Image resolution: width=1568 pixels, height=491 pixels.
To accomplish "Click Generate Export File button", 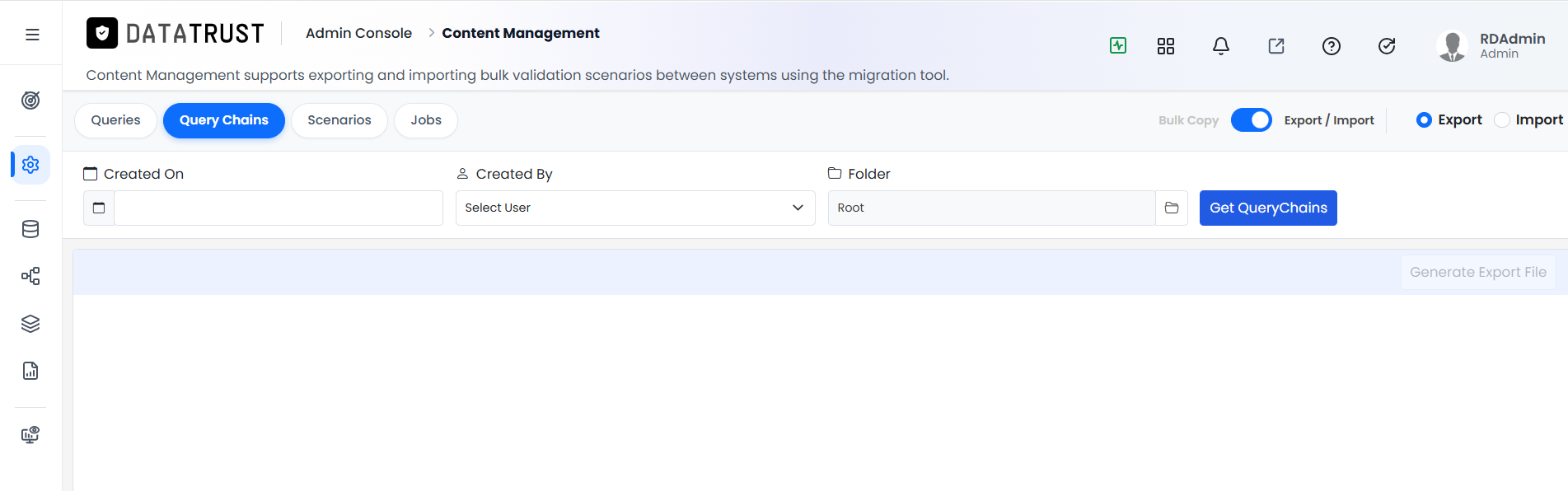I will click(1478, 272).
